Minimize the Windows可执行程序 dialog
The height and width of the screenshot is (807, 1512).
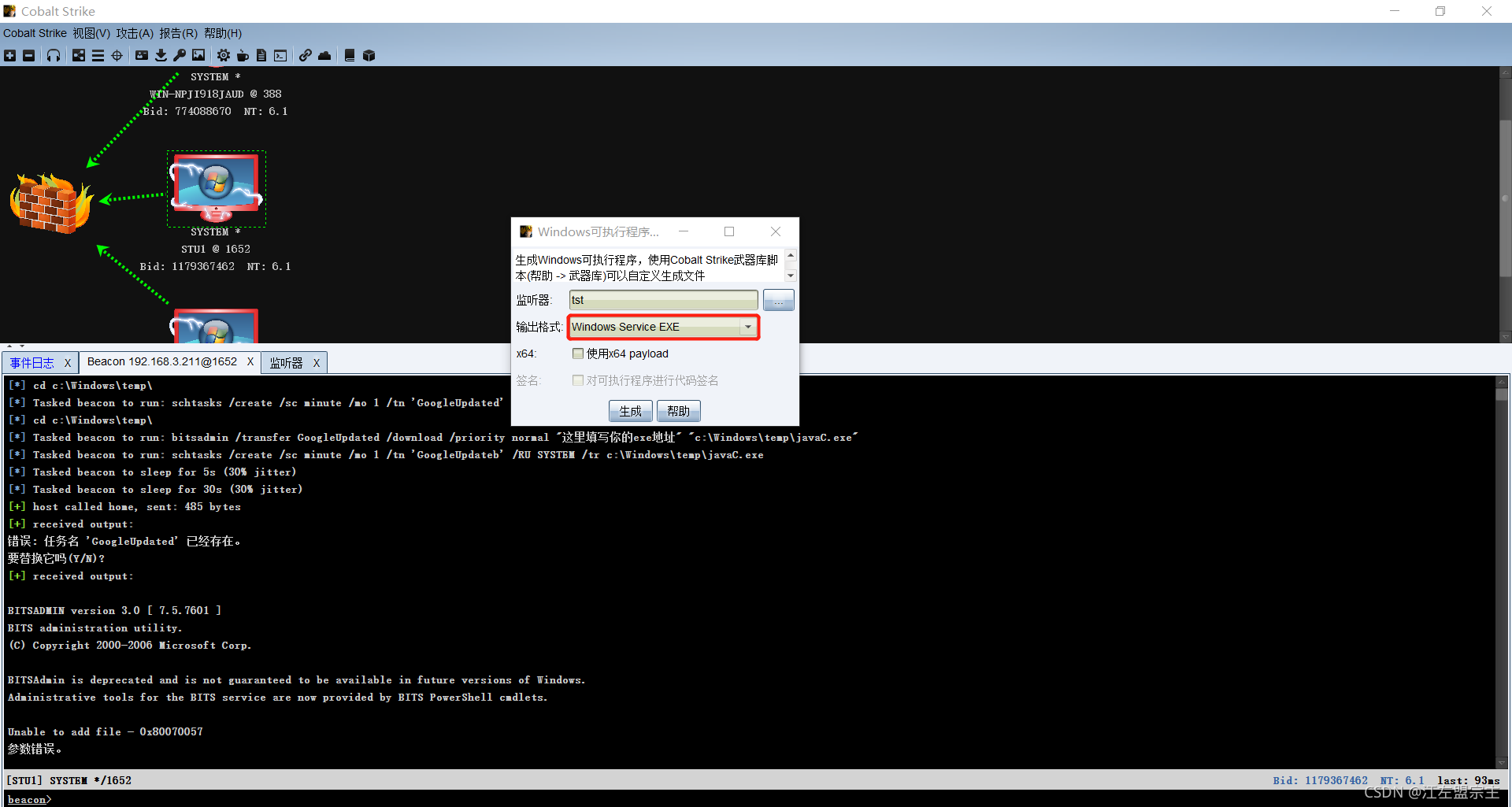pos(684,231)
